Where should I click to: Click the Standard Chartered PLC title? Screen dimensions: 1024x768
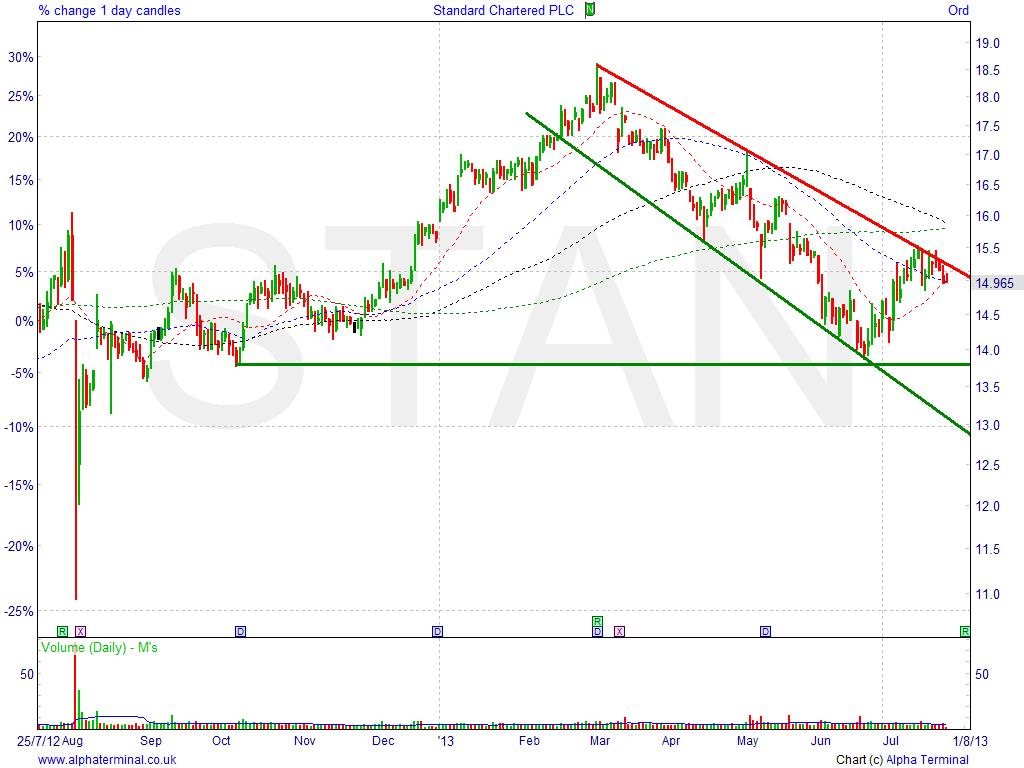click(x=506, y=12)
